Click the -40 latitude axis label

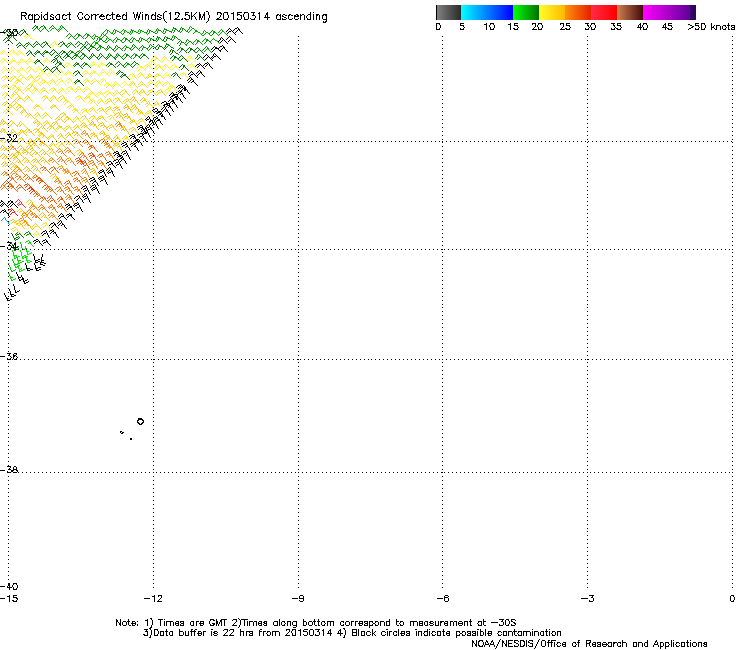pyautogui.click(x=9, y=586)
